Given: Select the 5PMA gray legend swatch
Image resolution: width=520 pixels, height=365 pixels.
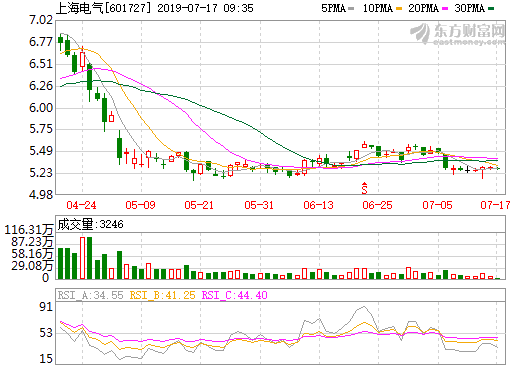Looking at the screenshot, I should pos(351,8).
